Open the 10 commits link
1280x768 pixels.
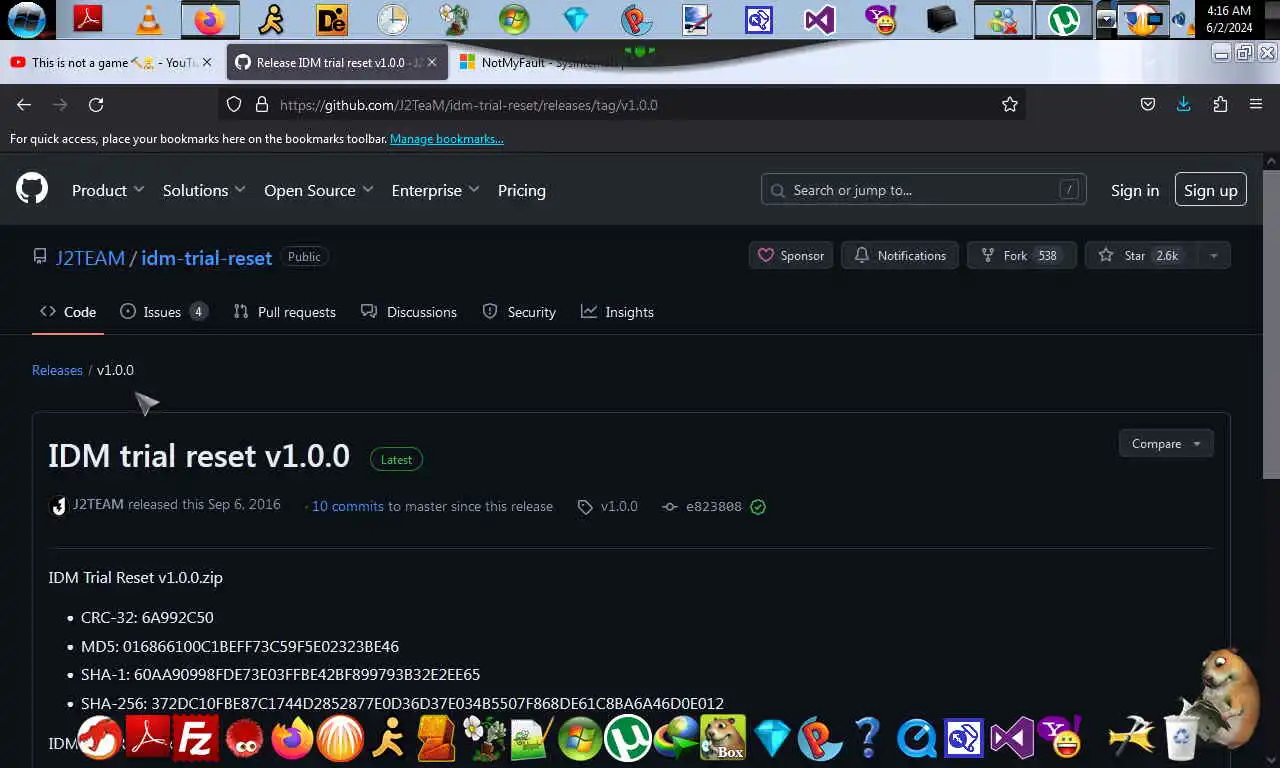pyautogui.click(x=348, y=506)
